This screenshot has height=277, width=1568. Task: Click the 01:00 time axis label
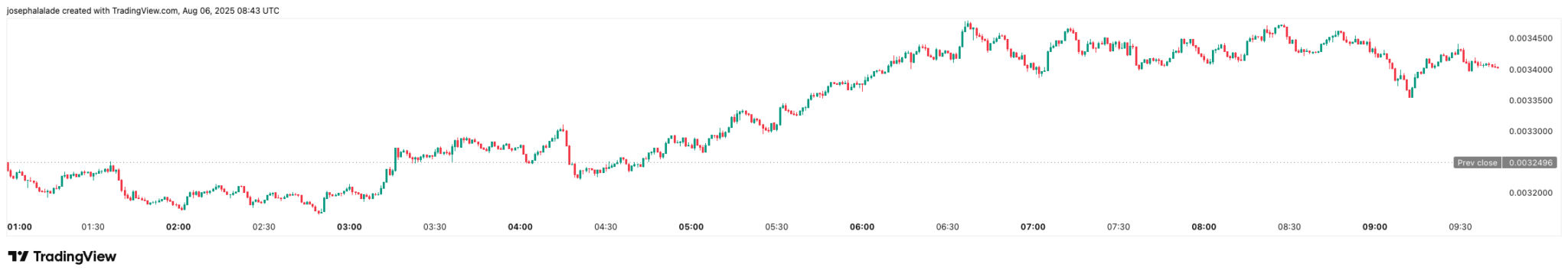click(20, 227)
